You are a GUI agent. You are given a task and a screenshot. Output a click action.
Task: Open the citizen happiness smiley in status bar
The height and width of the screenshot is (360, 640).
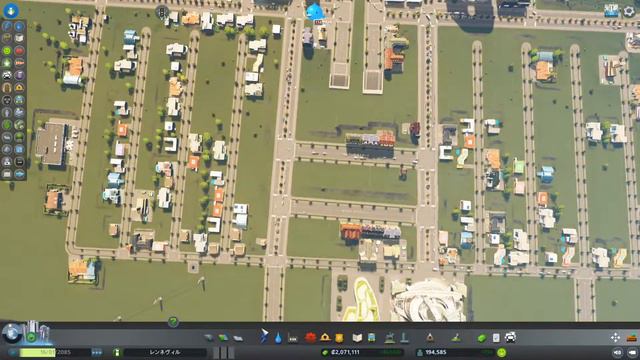pyautogui.click(x=502, y=352)
